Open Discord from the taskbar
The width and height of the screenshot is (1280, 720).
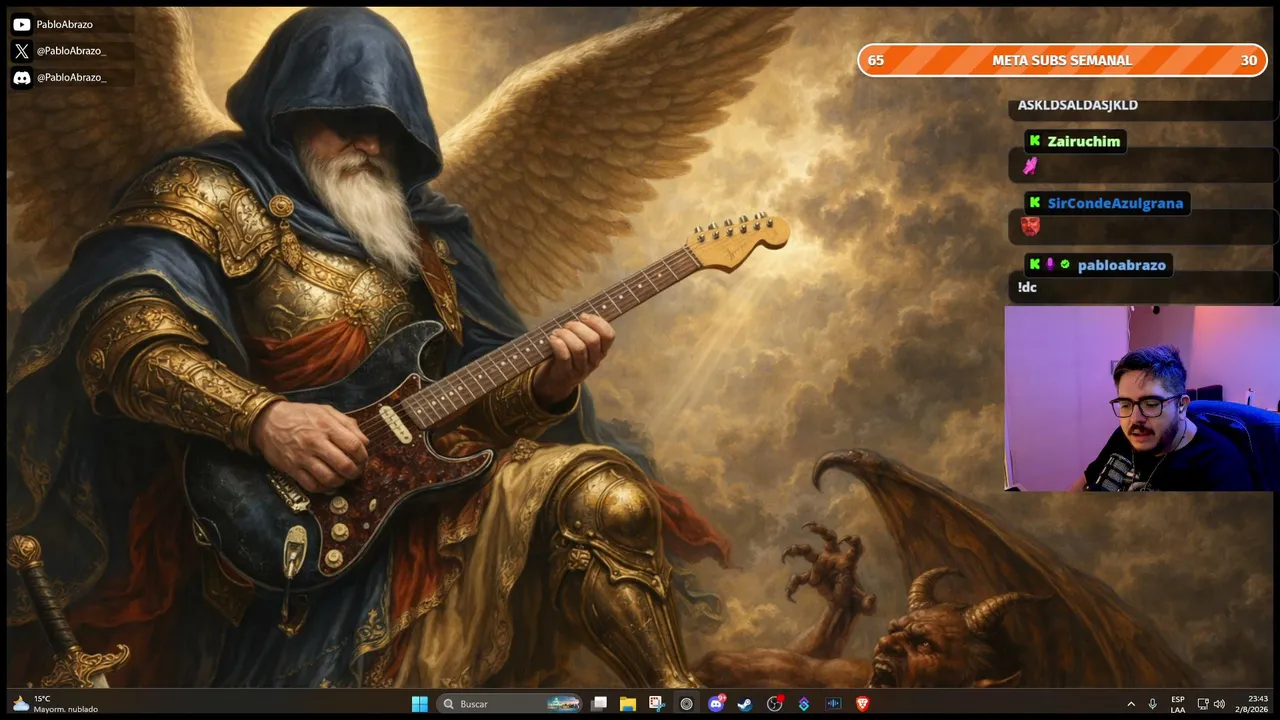click(716, 704)
